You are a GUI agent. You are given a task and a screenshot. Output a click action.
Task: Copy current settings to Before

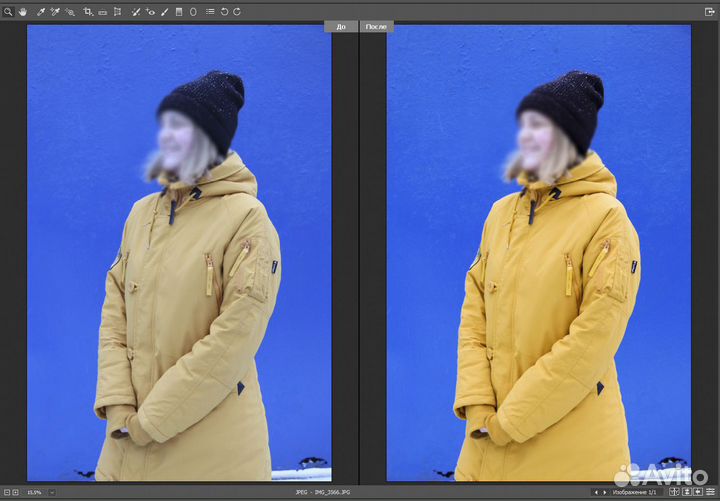698,492
